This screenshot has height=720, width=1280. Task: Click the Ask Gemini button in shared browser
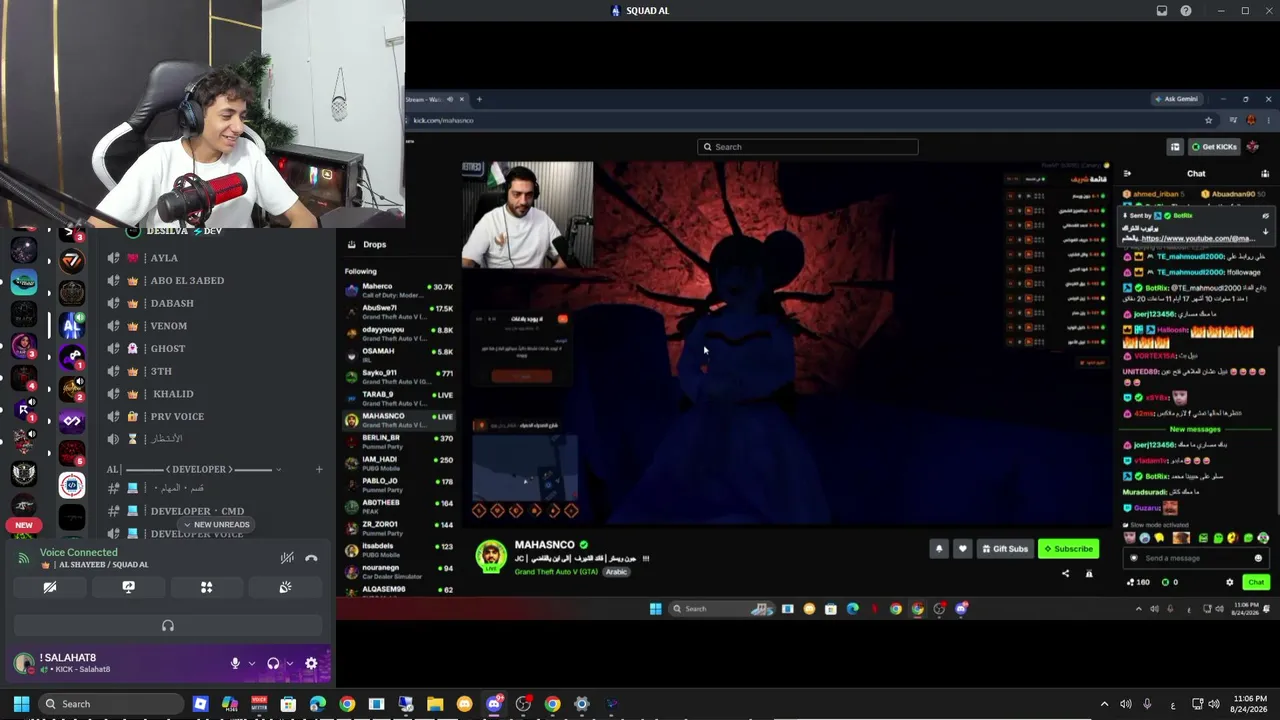click(x=1176, y=99)
